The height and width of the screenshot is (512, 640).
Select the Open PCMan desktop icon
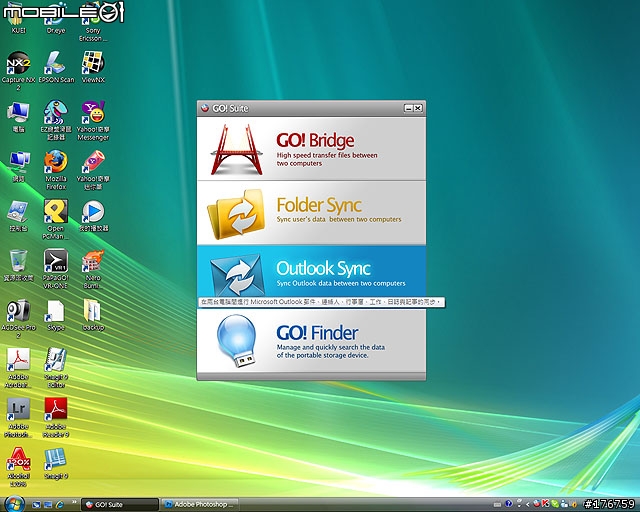click(x=56, y=219)
